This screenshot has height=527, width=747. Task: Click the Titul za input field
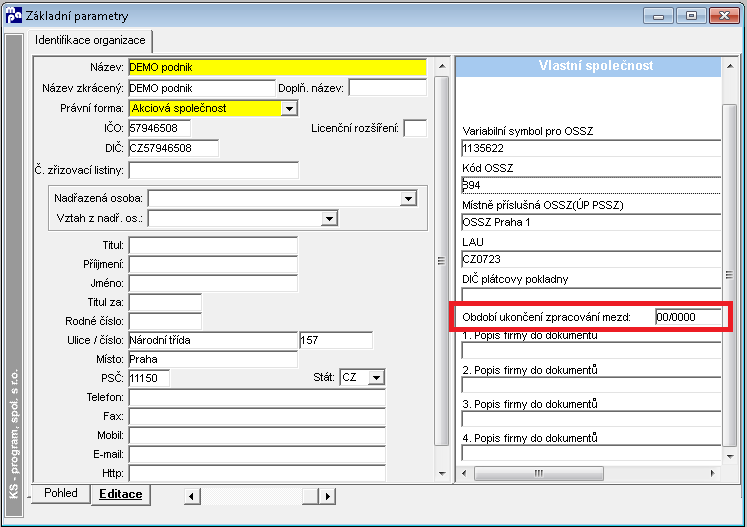point(165,303)
